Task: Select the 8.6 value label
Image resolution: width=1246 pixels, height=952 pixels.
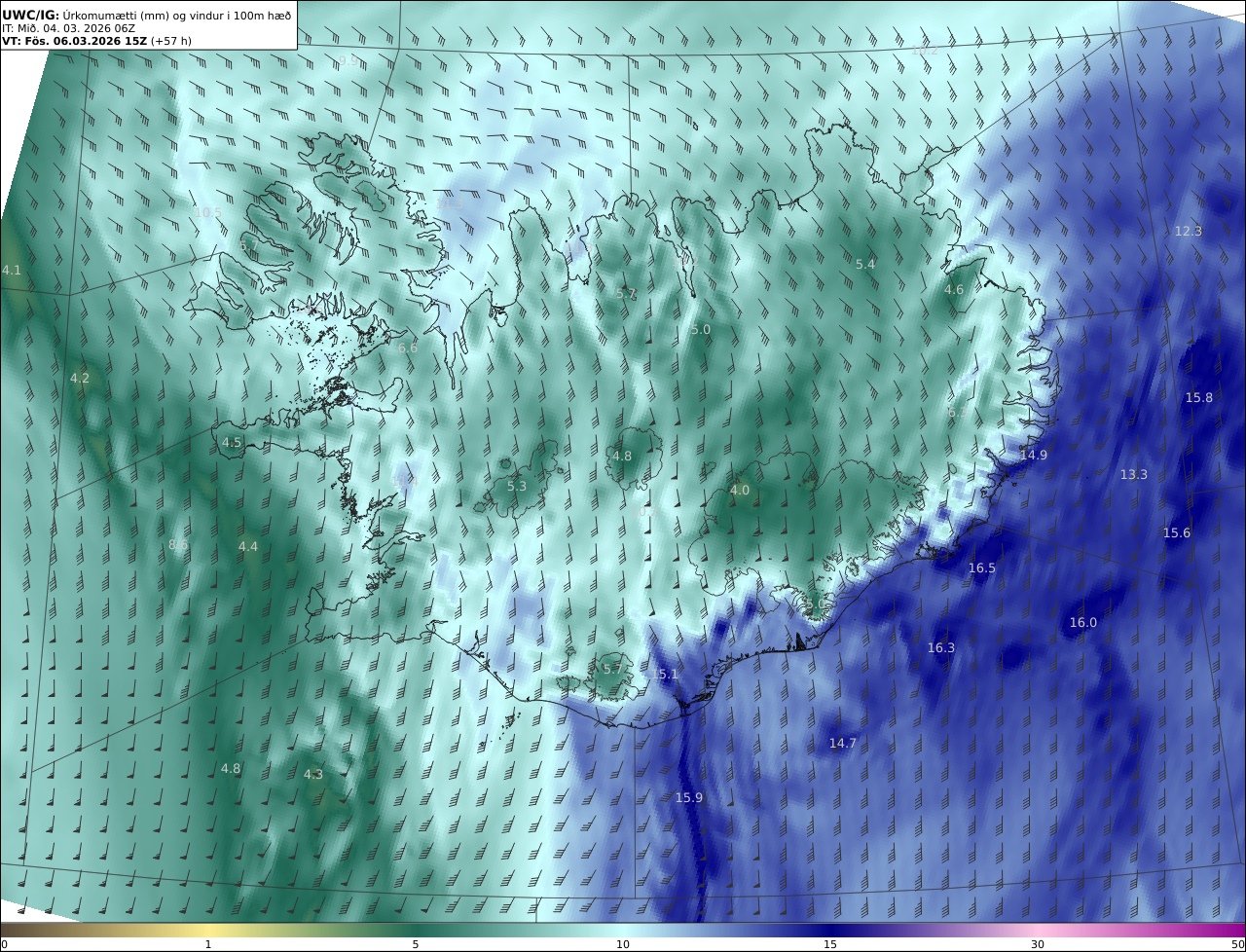Action: pyautogui.click(x=178, y=545)
